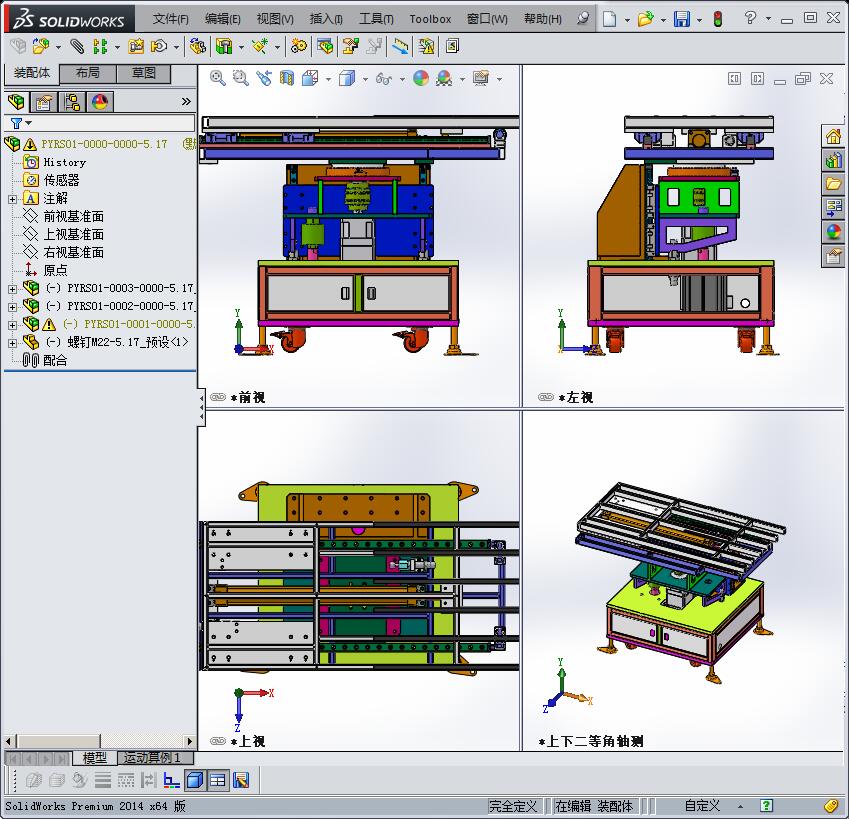Toggle the link views icon beside 左视
Viewport: 849px width, 819px height.
[546, 397]
